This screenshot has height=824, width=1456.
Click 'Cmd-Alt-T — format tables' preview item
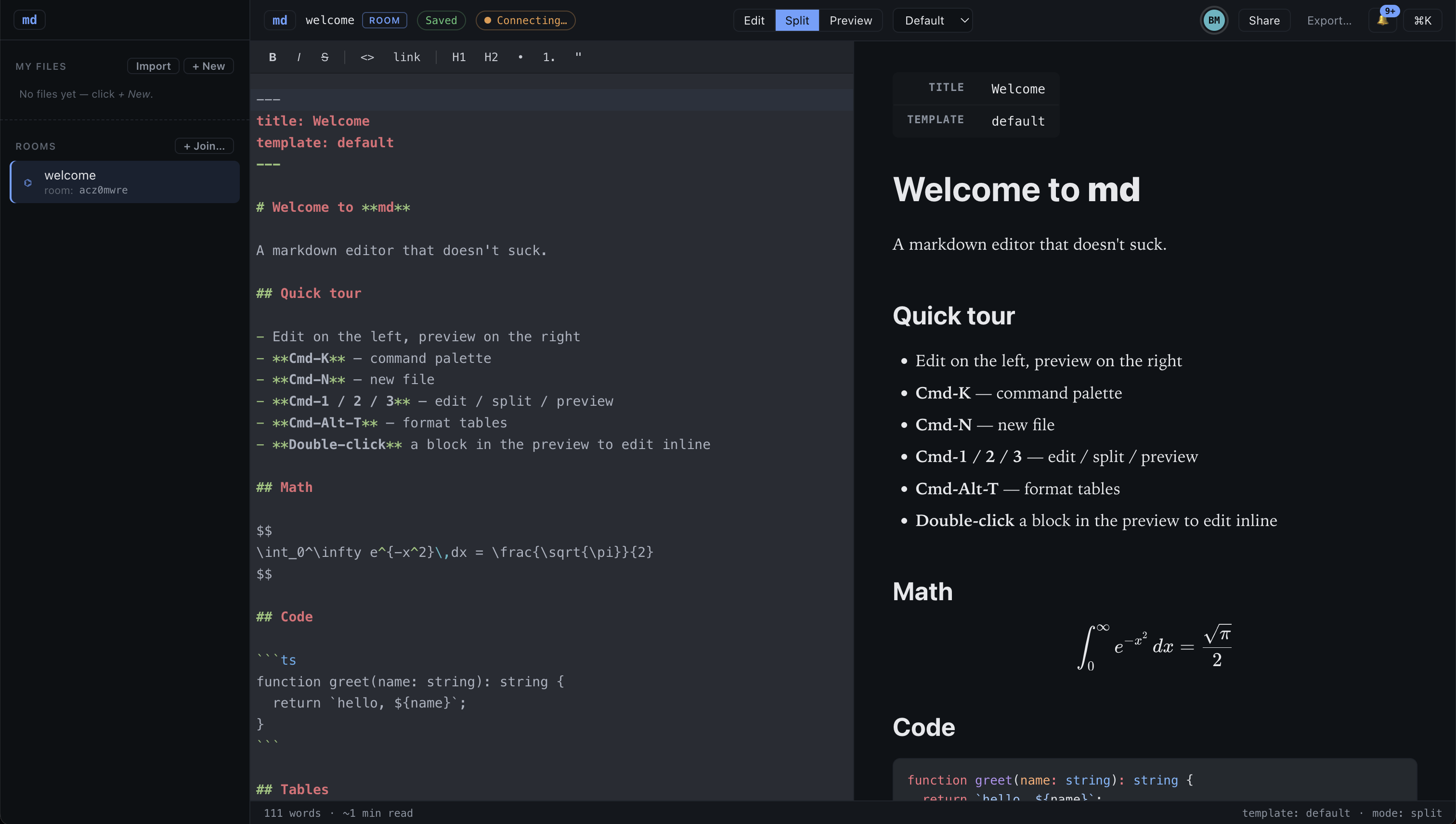point(1017,489)
